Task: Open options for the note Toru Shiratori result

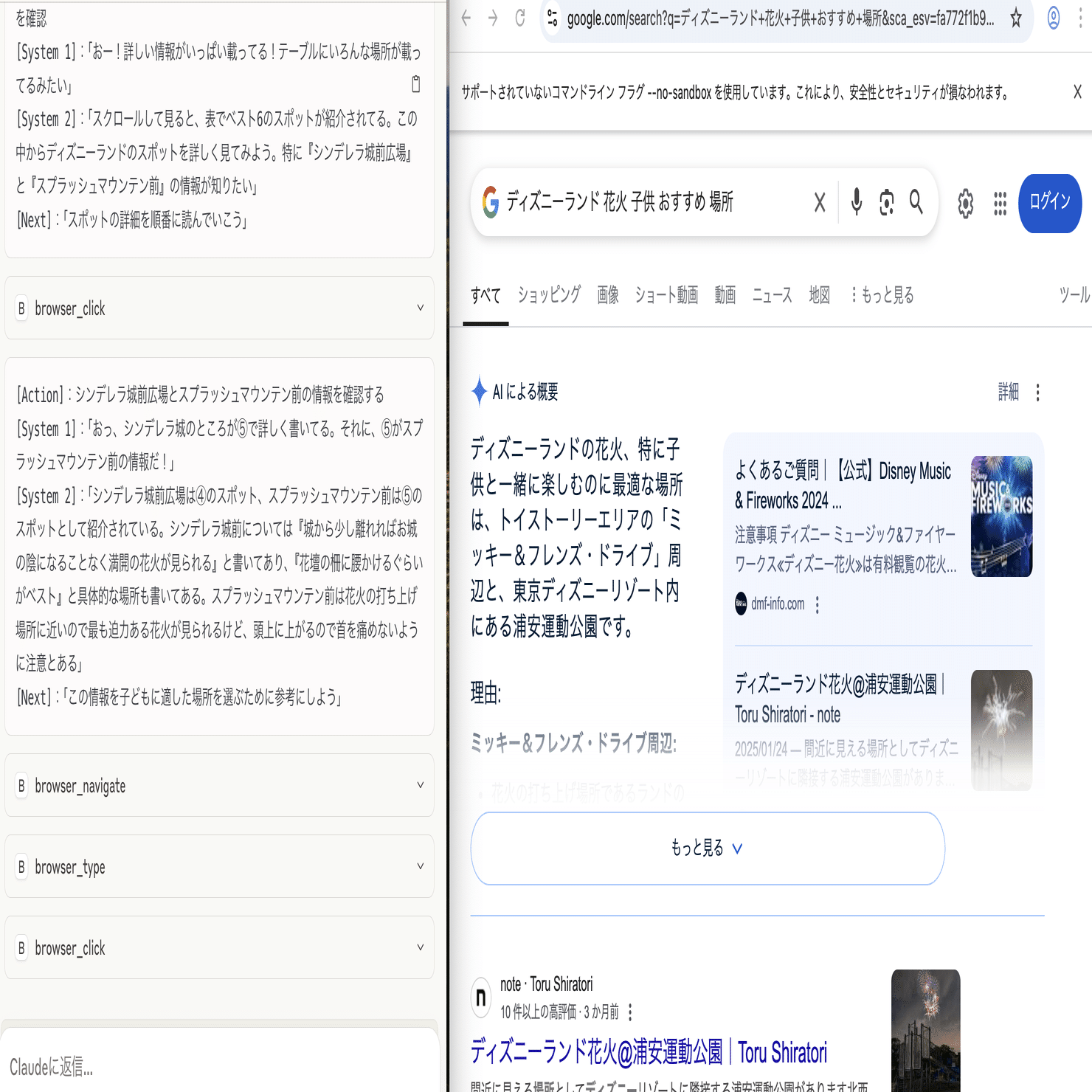Action: point(630,1012)
